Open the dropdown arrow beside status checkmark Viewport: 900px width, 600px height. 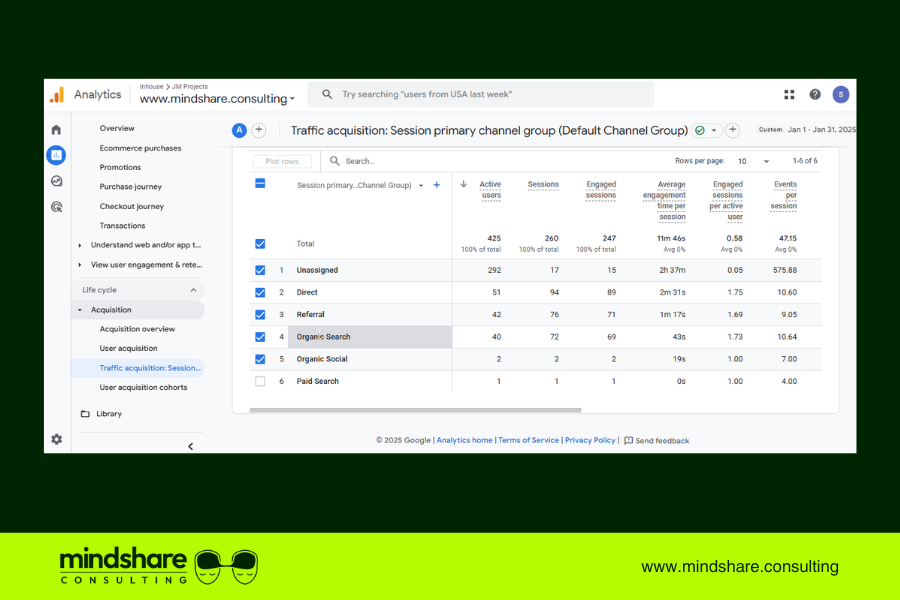(713, 130)
